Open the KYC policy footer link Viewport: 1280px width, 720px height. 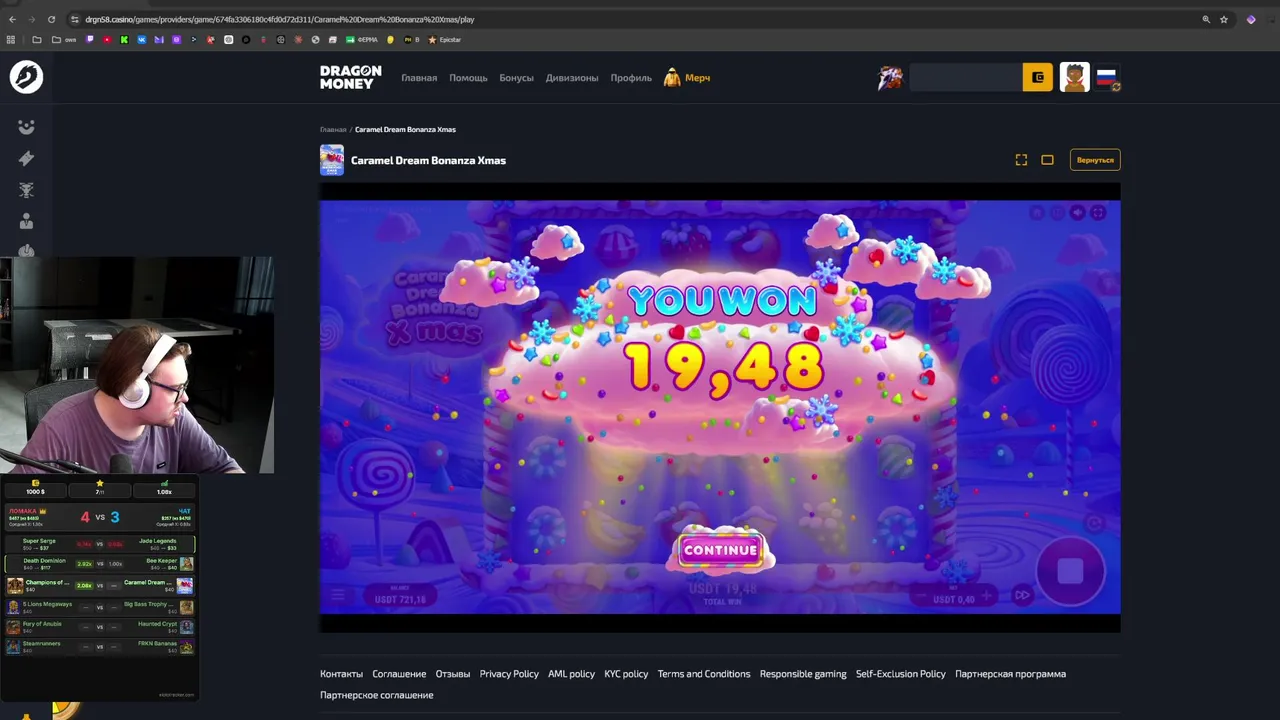click(x=626, y=674)
